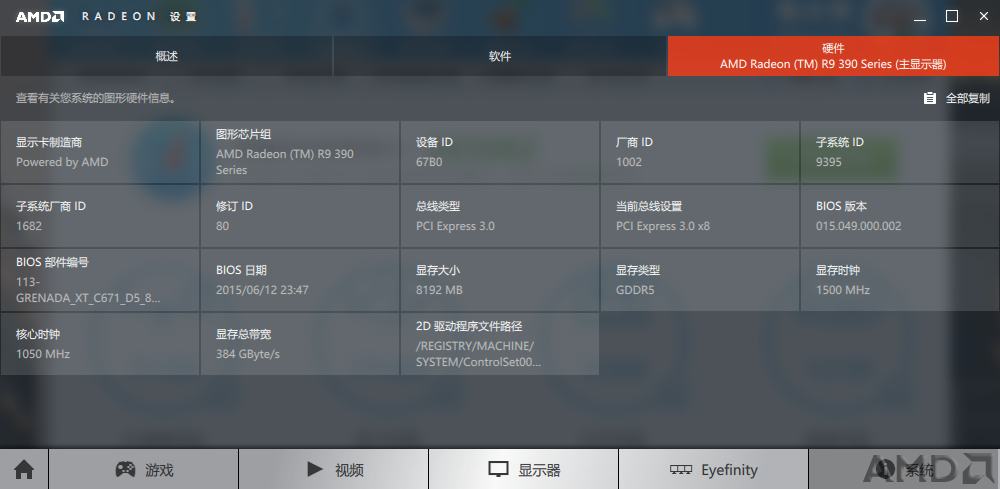Select the 设备 ID 67B0 tile

click(500, 152)
